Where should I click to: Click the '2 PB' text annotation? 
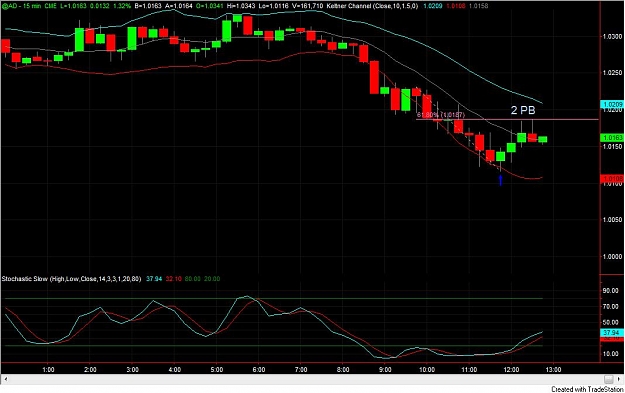tap(523, 110)
